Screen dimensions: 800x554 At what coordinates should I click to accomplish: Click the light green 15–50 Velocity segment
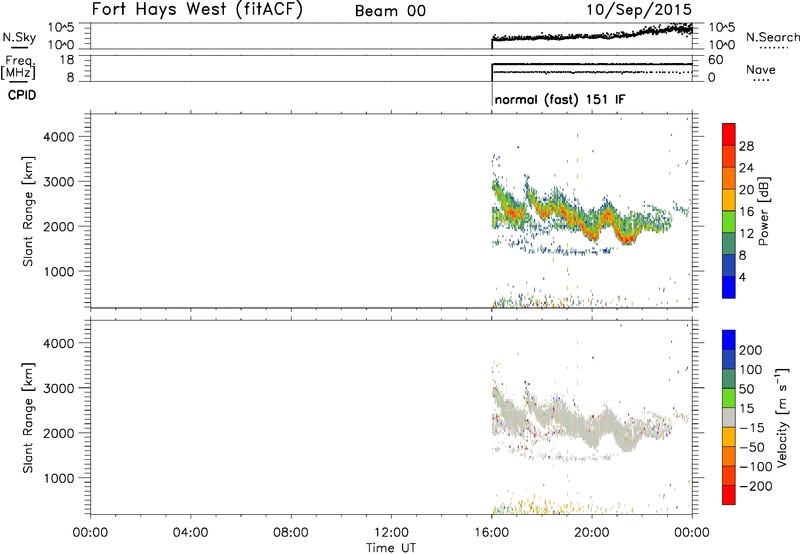pyautogui.click(x=729, y=398)
